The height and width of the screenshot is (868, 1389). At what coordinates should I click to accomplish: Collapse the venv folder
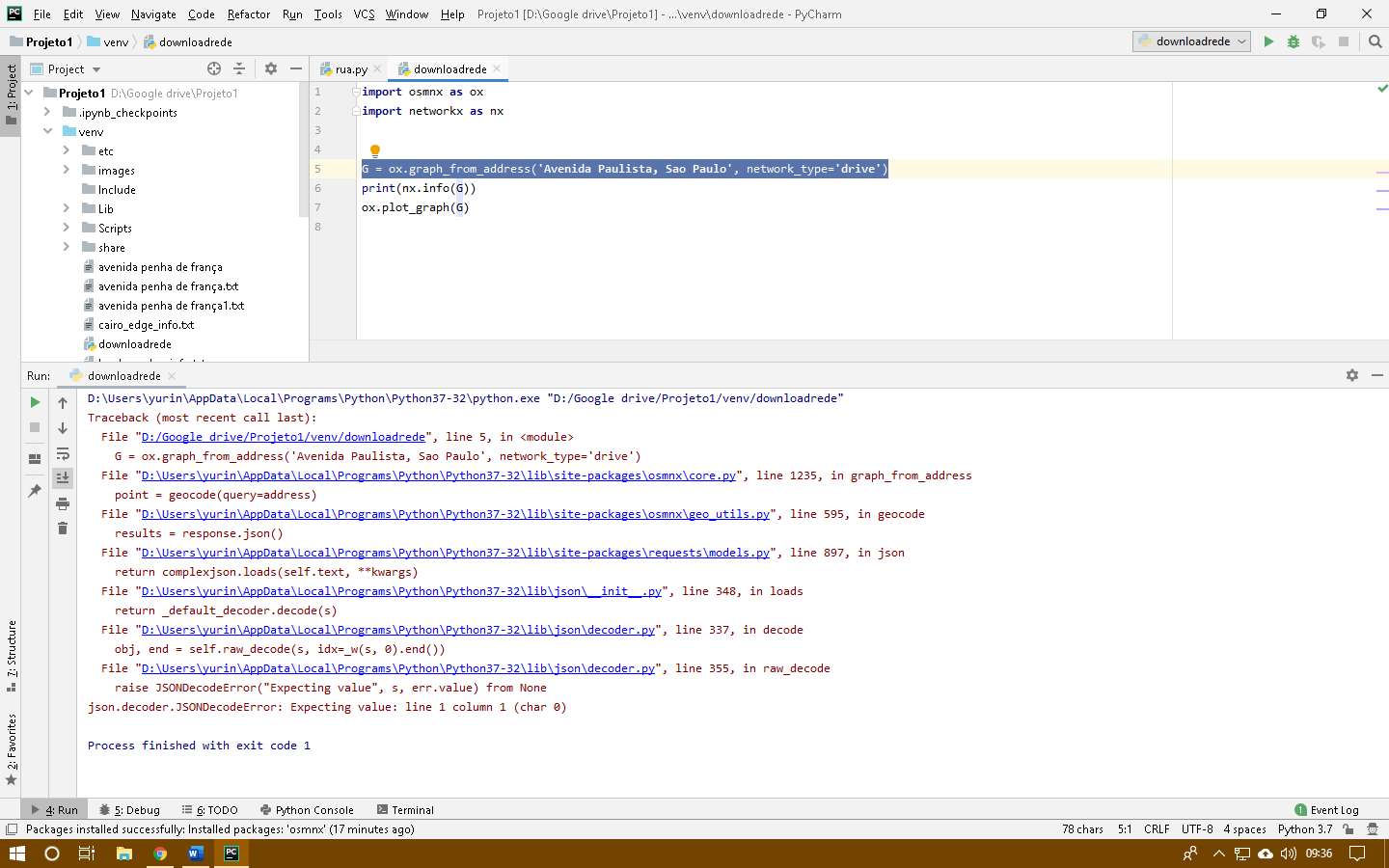tap(47, 131)
